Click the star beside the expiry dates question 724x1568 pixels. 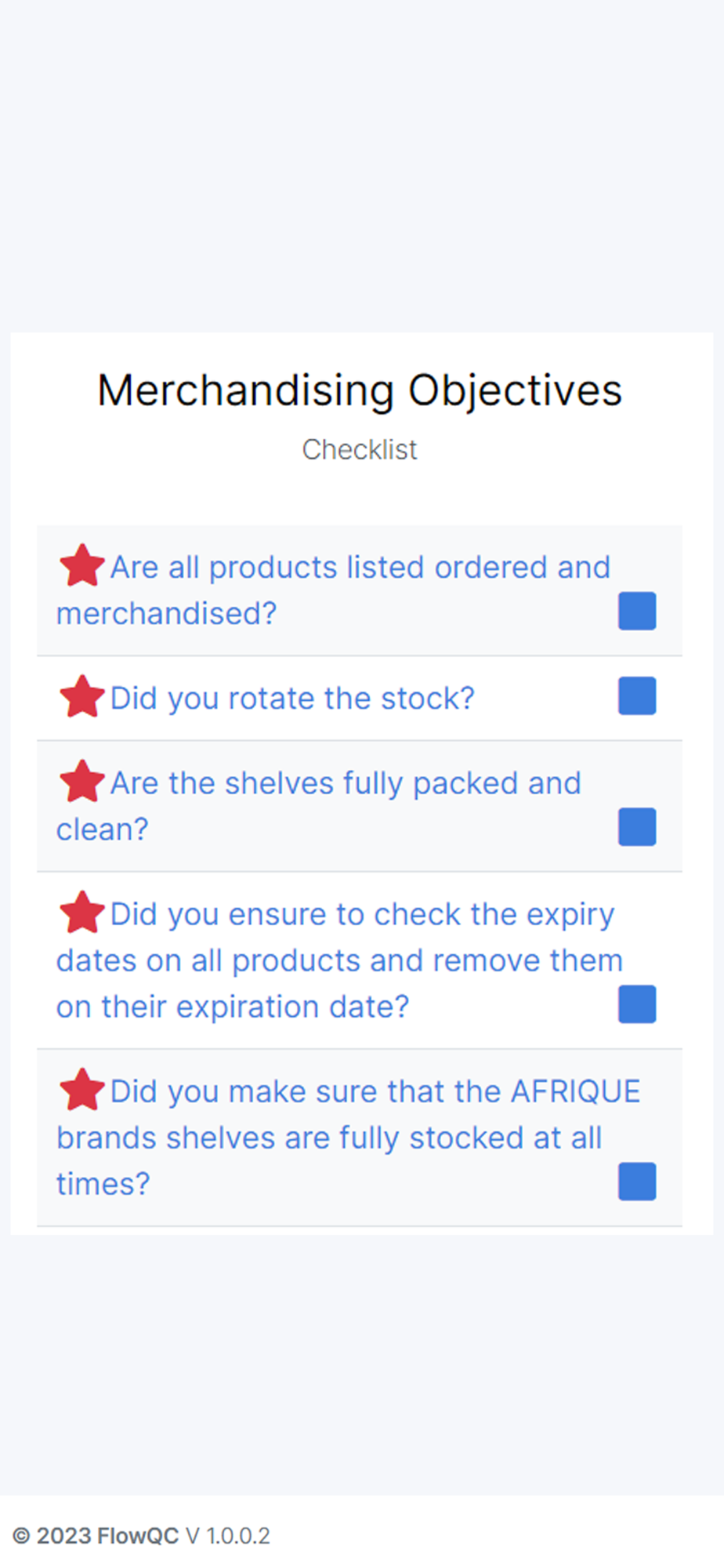click(x=81, y=913)
